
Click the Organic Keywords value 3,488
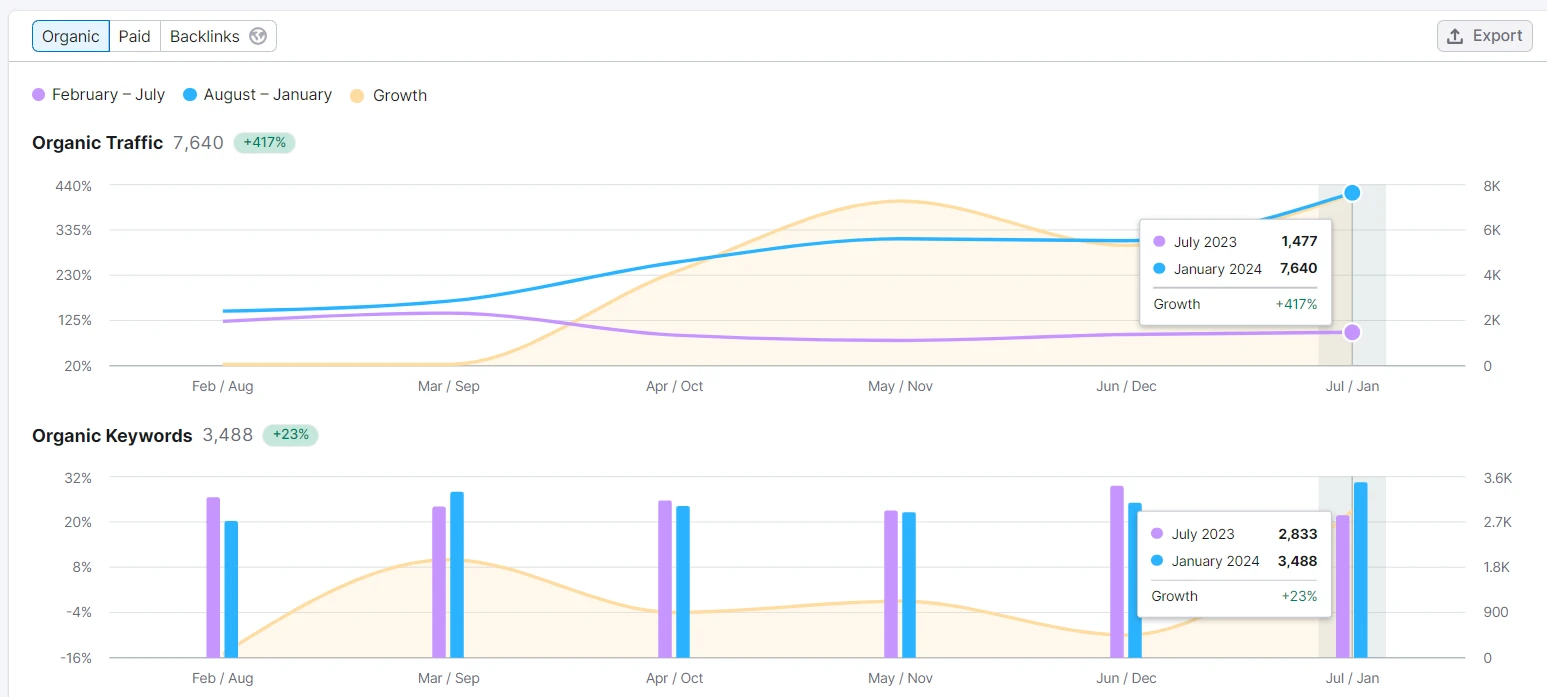click(228, 436)
